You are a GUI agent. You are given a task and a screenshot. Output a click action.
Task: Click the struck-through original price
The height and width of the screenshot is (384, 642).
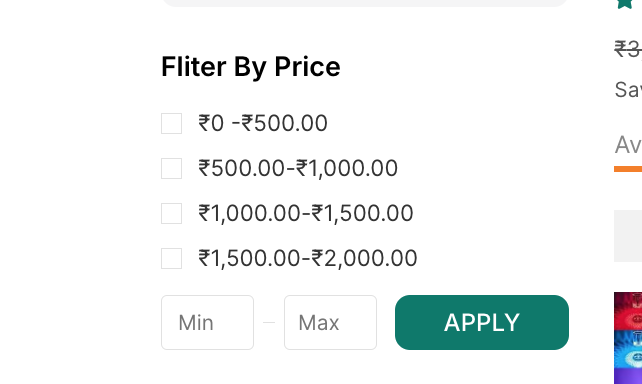(628, 49)
